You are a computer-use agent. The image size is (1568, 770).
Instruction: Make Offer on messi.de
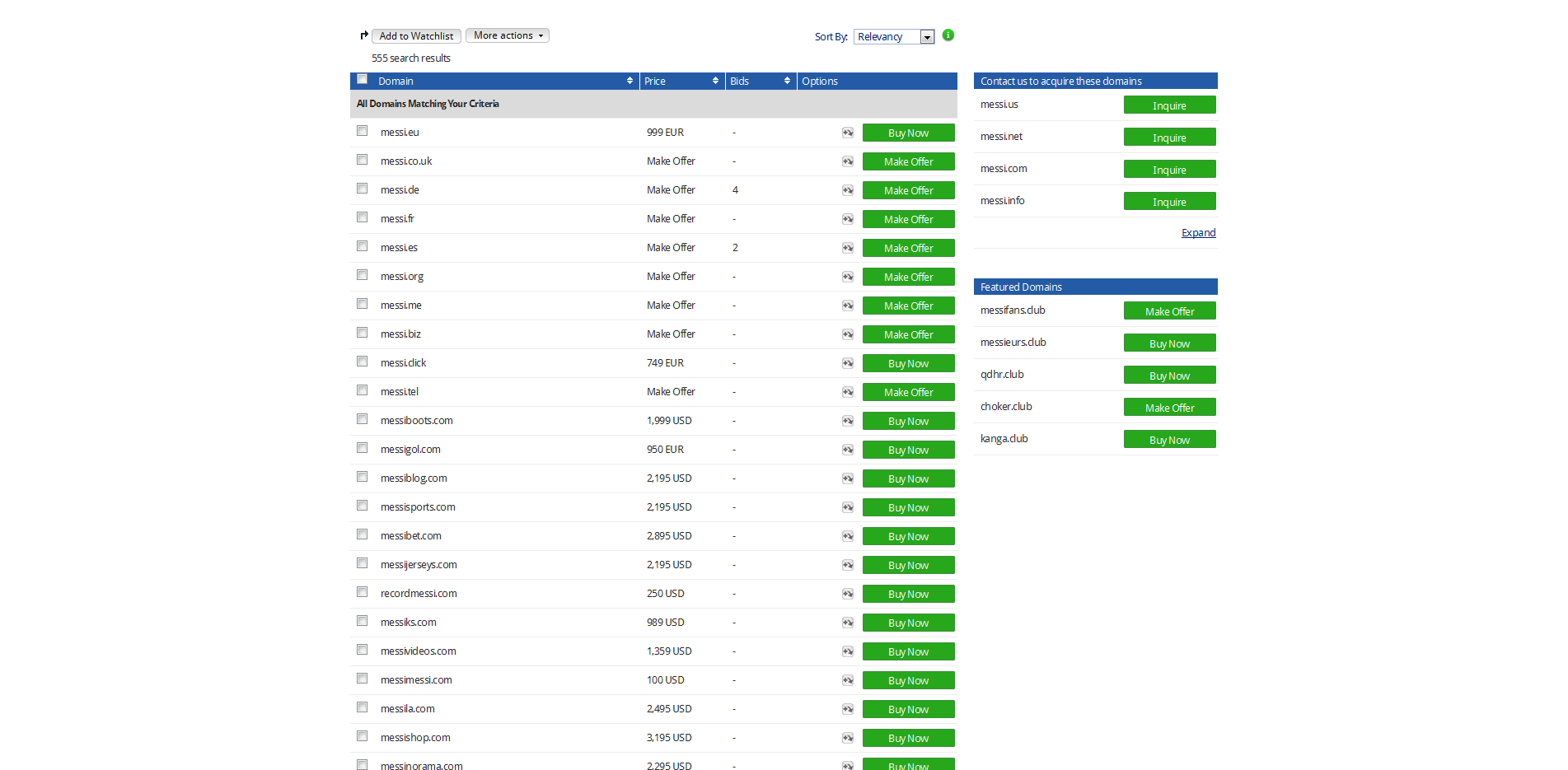[x=909, y=190]
